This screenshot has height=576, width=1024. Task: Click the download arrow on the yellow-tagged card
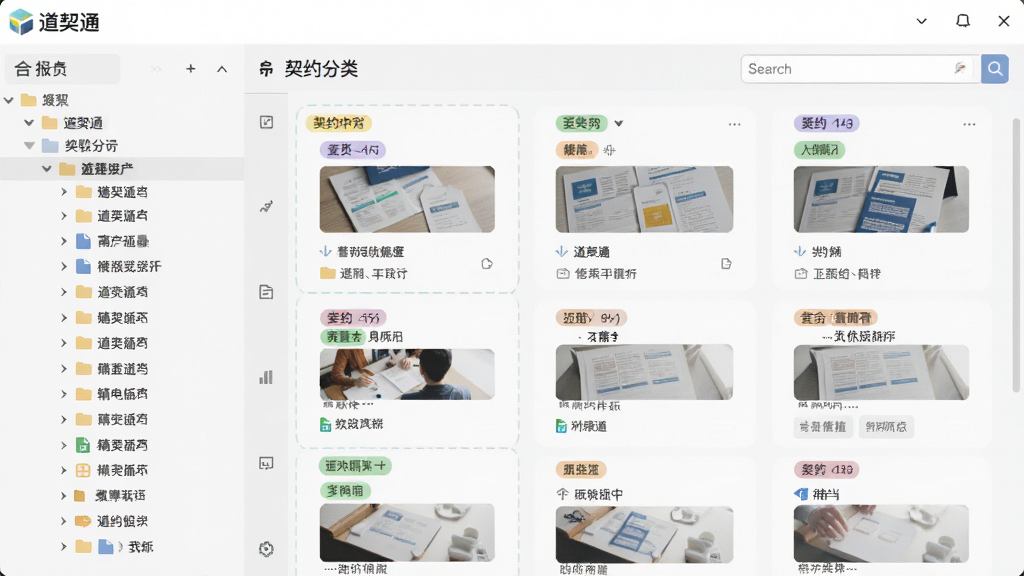[325, 251]
